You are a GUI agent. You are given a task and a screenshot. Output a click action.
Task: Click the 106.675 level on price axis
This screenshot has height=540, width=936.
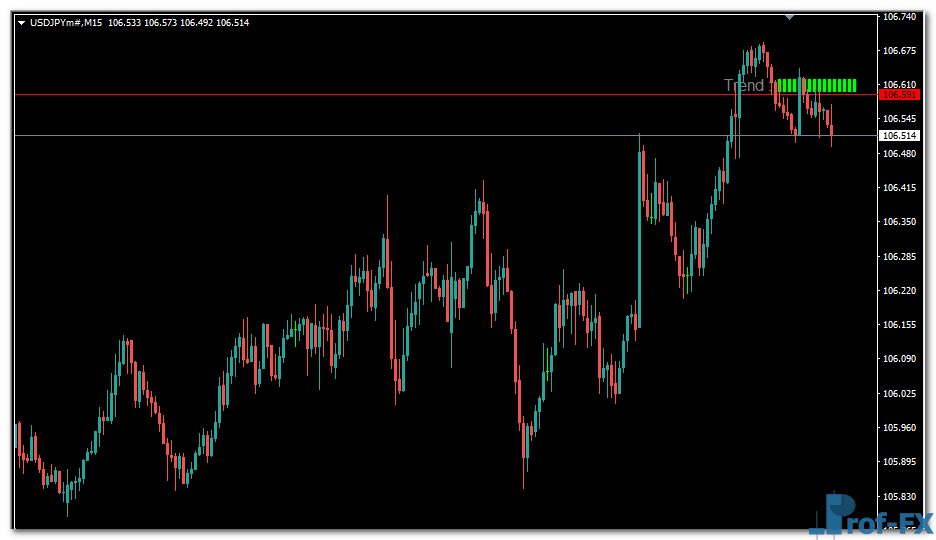tap(900, 51)
